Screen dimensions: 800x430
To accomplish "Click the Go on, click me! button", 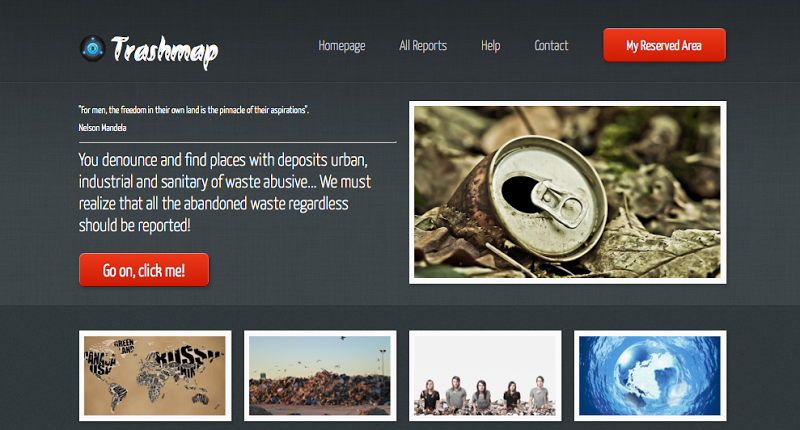I will (144, 270).
